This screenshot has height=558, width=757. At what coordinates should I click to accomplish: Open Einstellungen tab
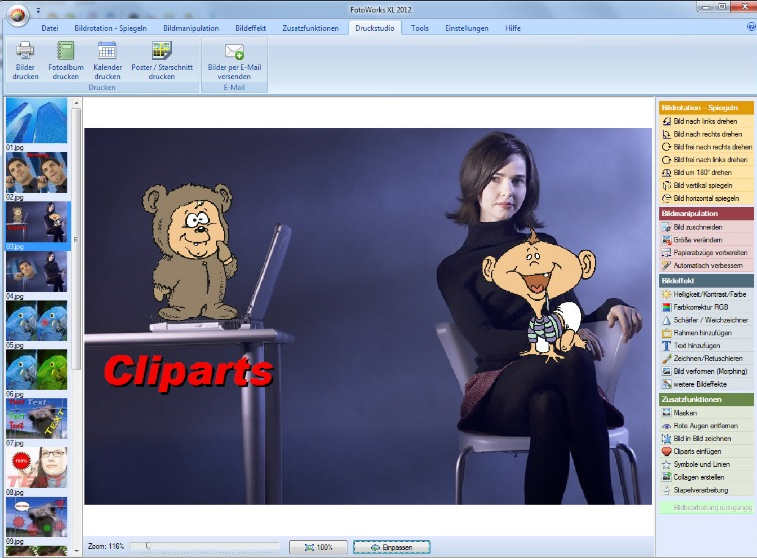[467, 28]
